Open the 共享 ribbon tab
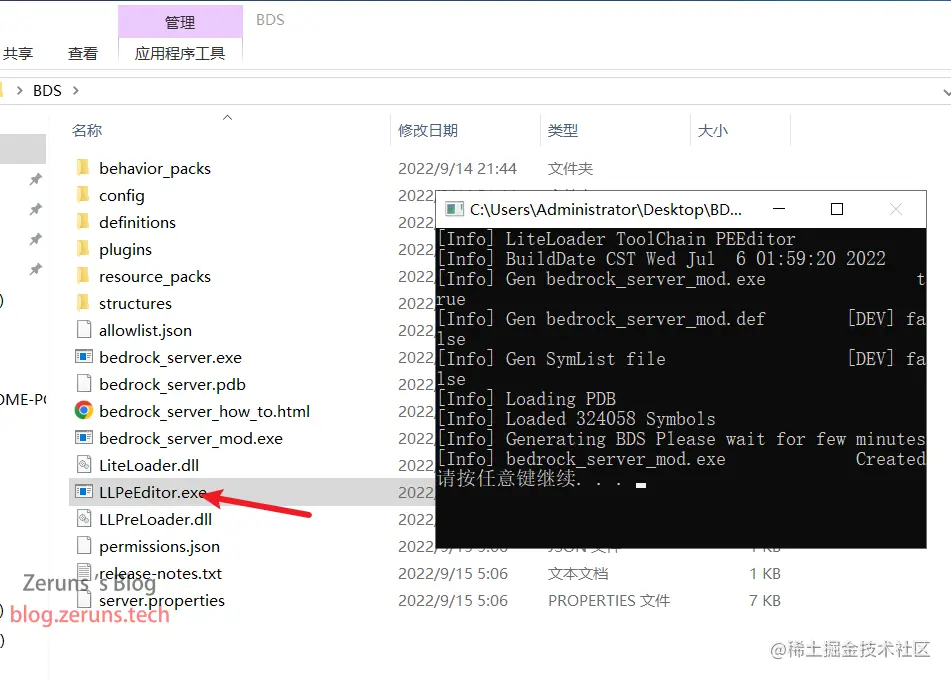The height and width of the screenshot is (680, 951). pyautogui.click(x=18, y=53)
